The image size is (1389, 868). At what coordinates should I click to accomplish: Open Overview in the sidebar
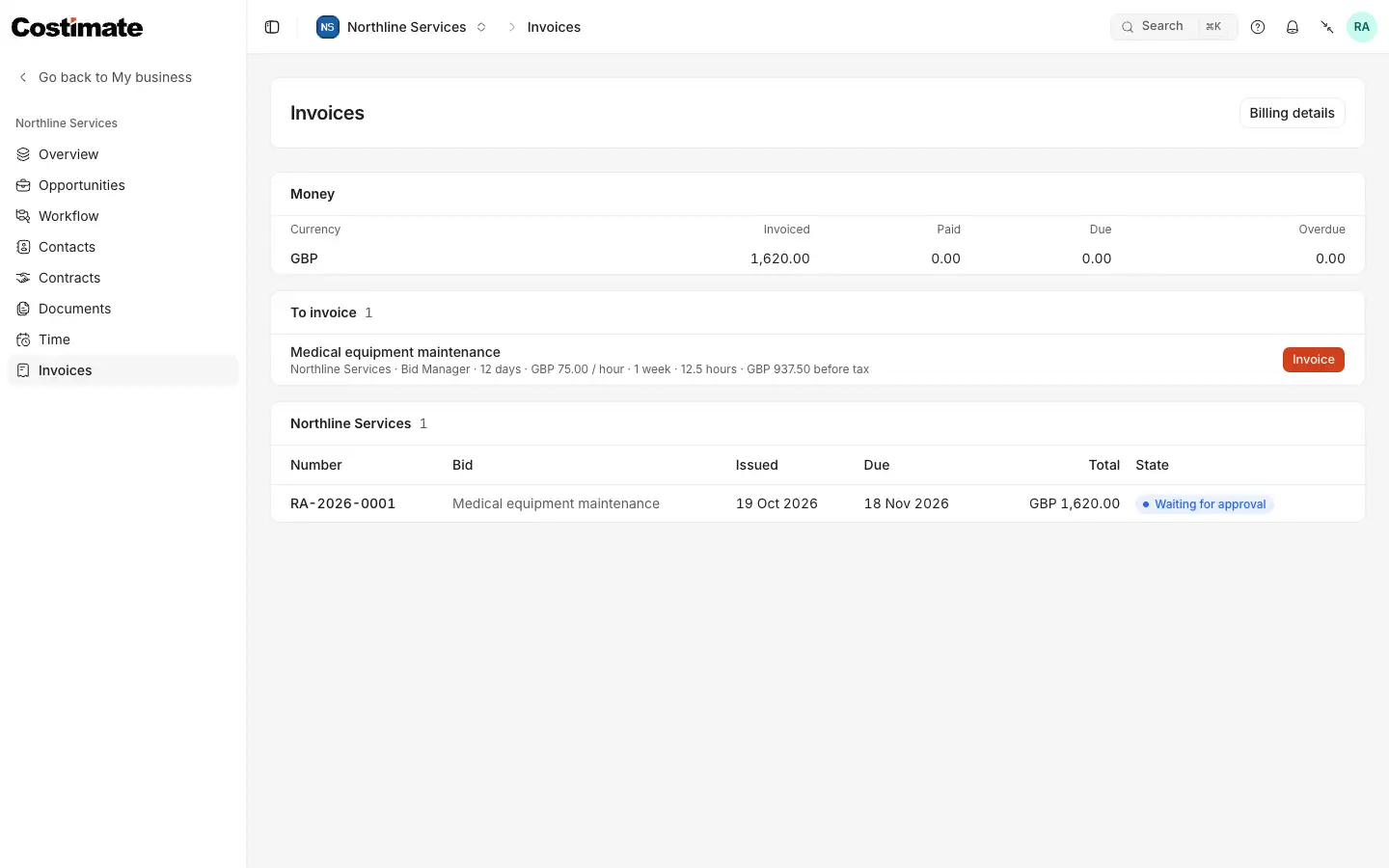123,154
